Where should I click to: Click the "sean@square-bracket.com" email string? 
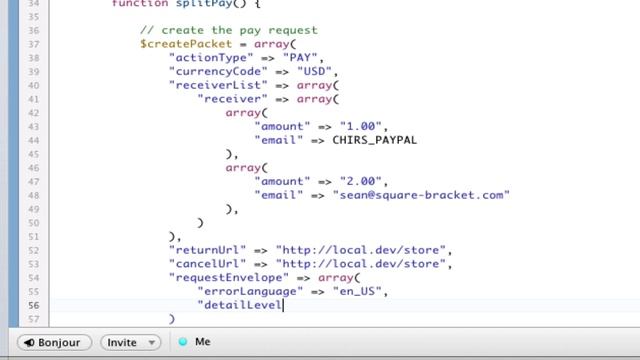pos(421,195)
